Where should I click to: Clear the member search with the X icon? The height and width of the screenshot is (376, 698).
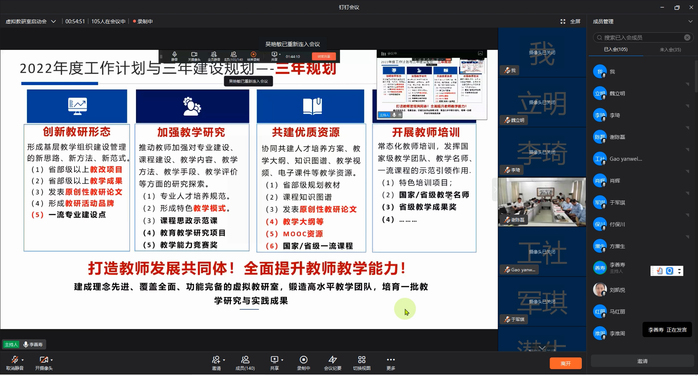(687, 37)
